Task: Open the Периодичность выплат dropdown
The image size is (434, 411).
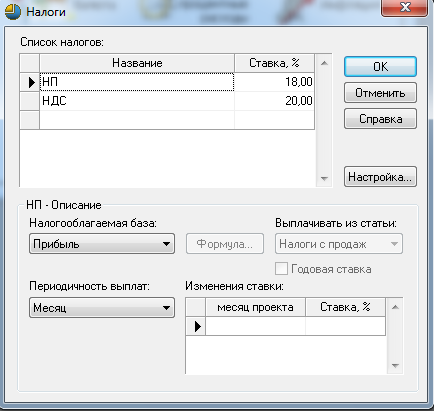Action: pyautogui.click(x=102, y=307)
